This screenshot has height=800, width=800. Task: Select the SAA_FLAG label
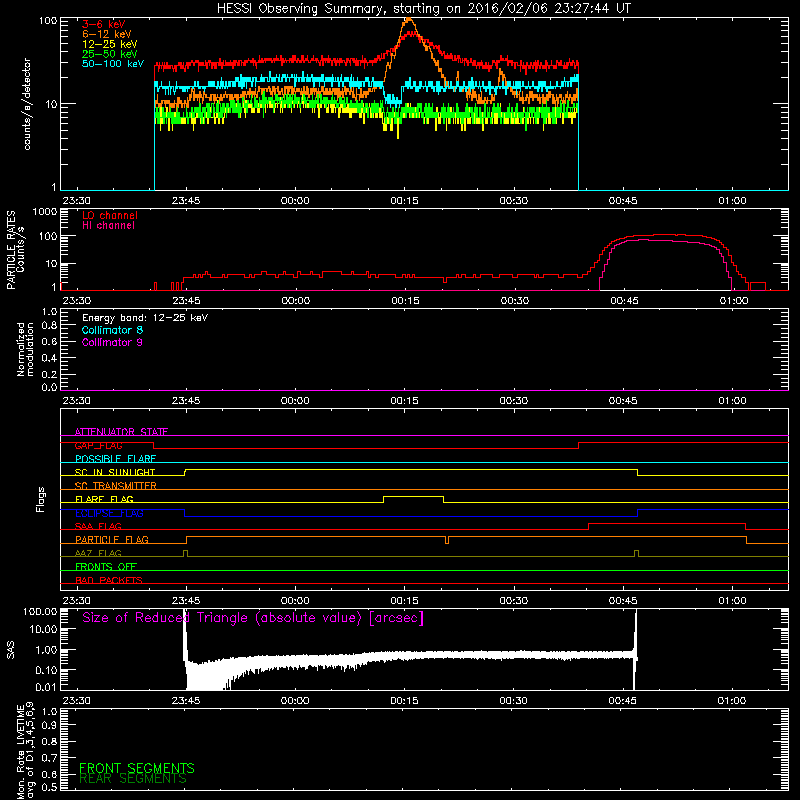tap(98, 527)
